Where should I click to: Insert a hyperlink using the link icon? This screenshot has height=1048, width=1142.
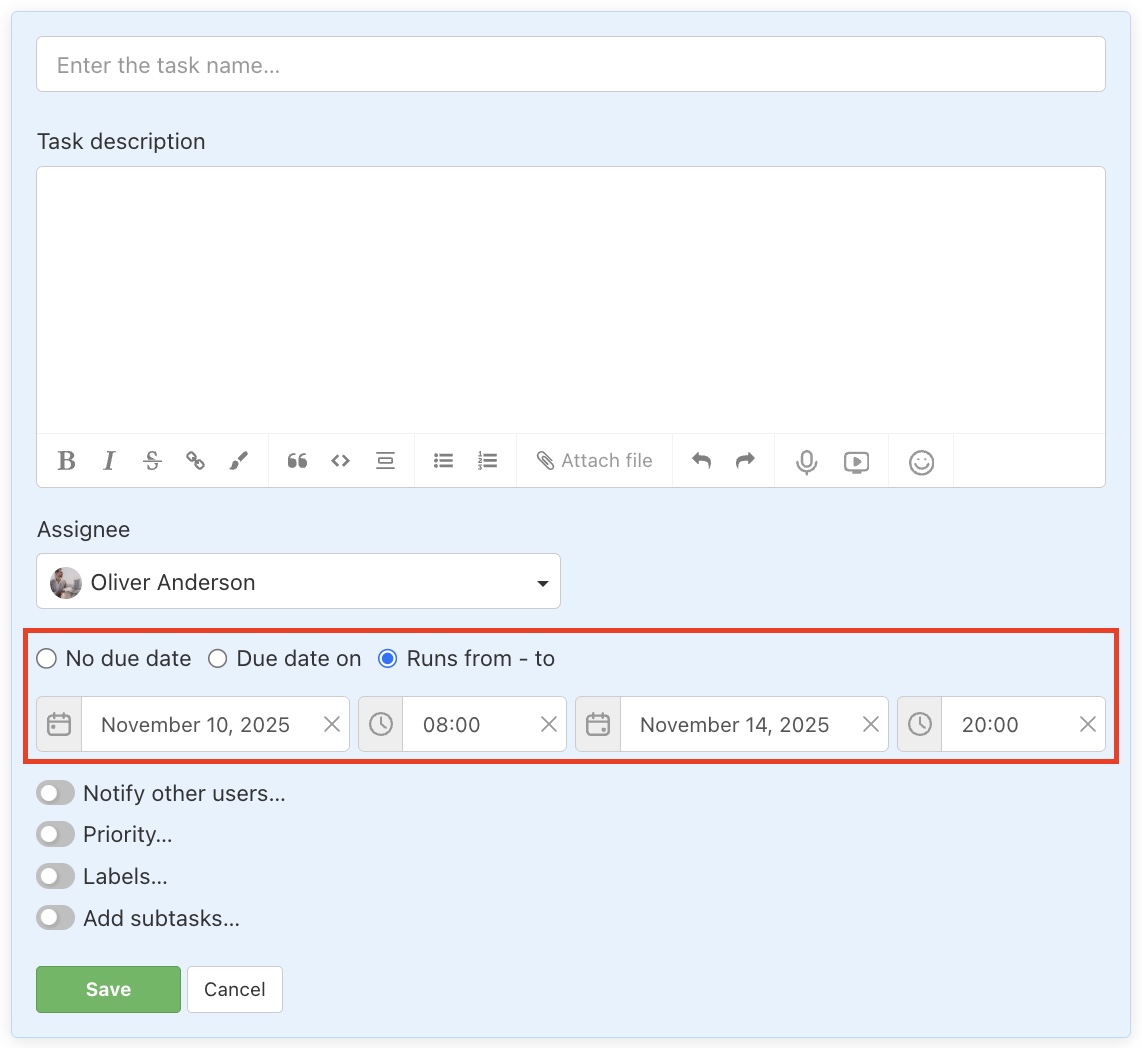click(196, 461)
